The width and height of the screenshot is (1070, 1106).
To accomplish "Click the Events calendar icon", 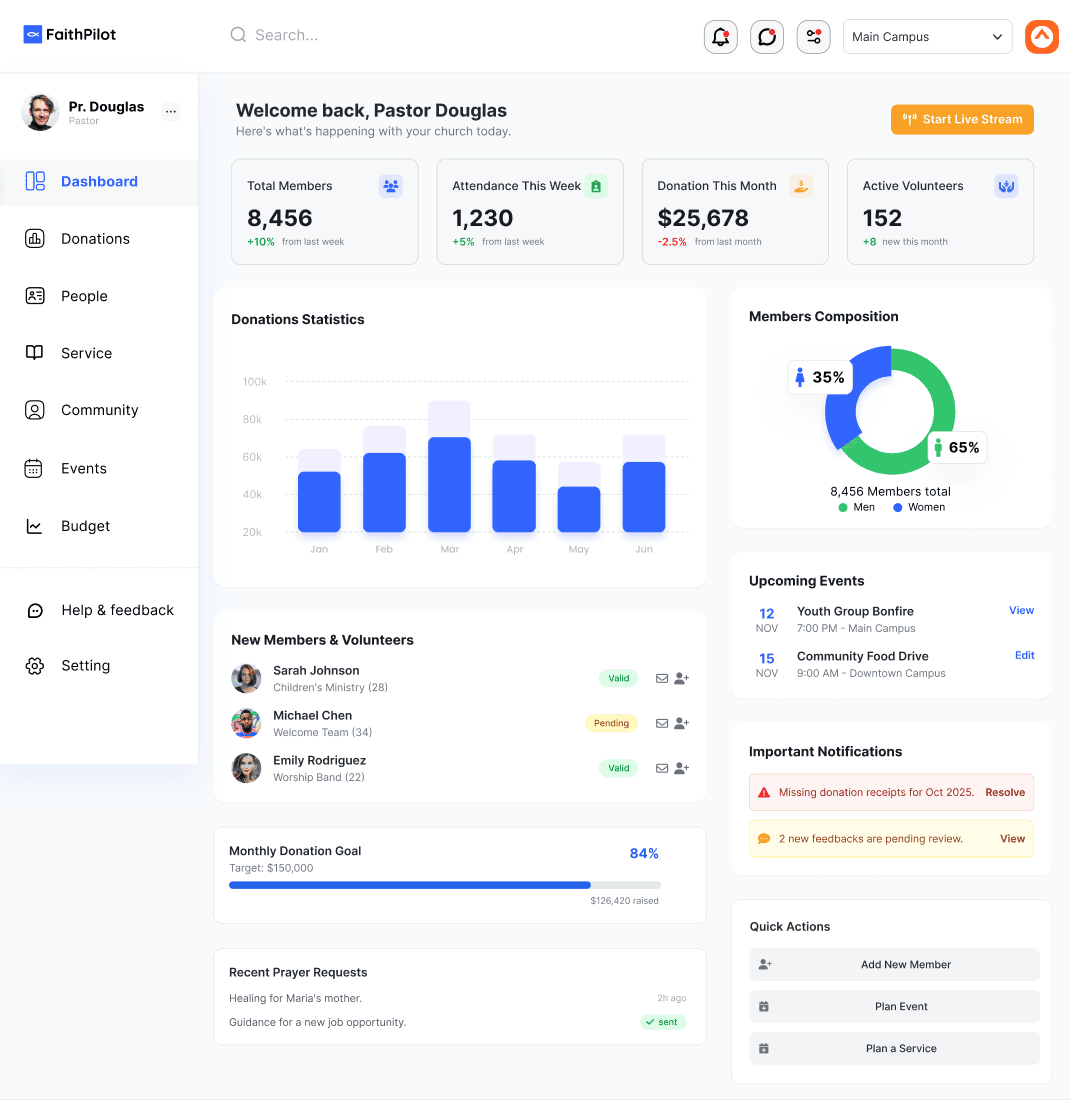I will tap(33, 468).
